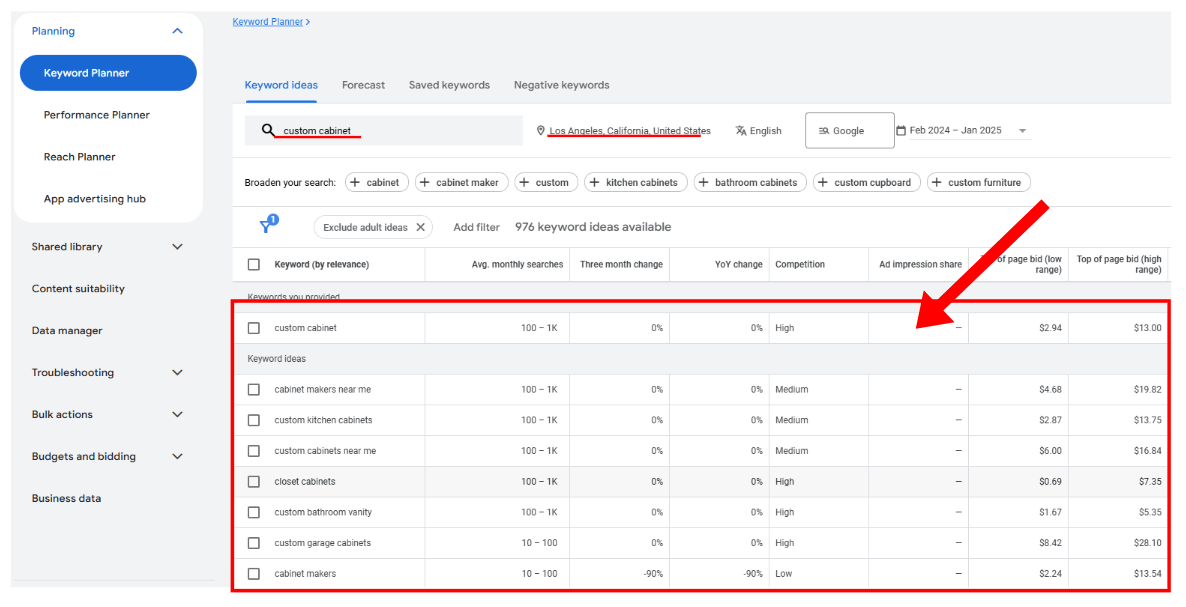
Task: Open the Negative keywords tab
Action: 561,85
